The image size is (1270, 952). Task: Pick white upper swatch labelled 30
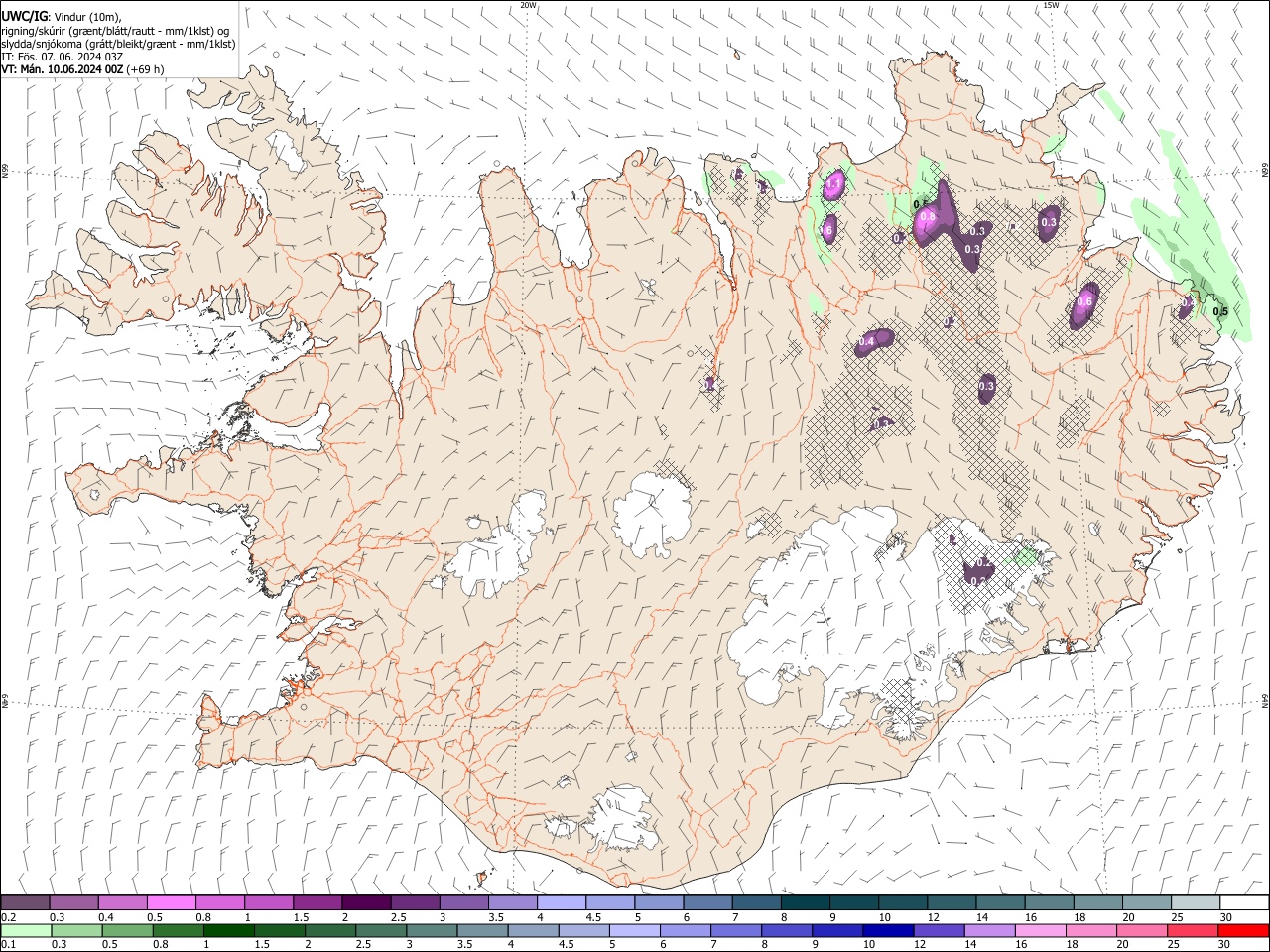[x=1243, y=902]
